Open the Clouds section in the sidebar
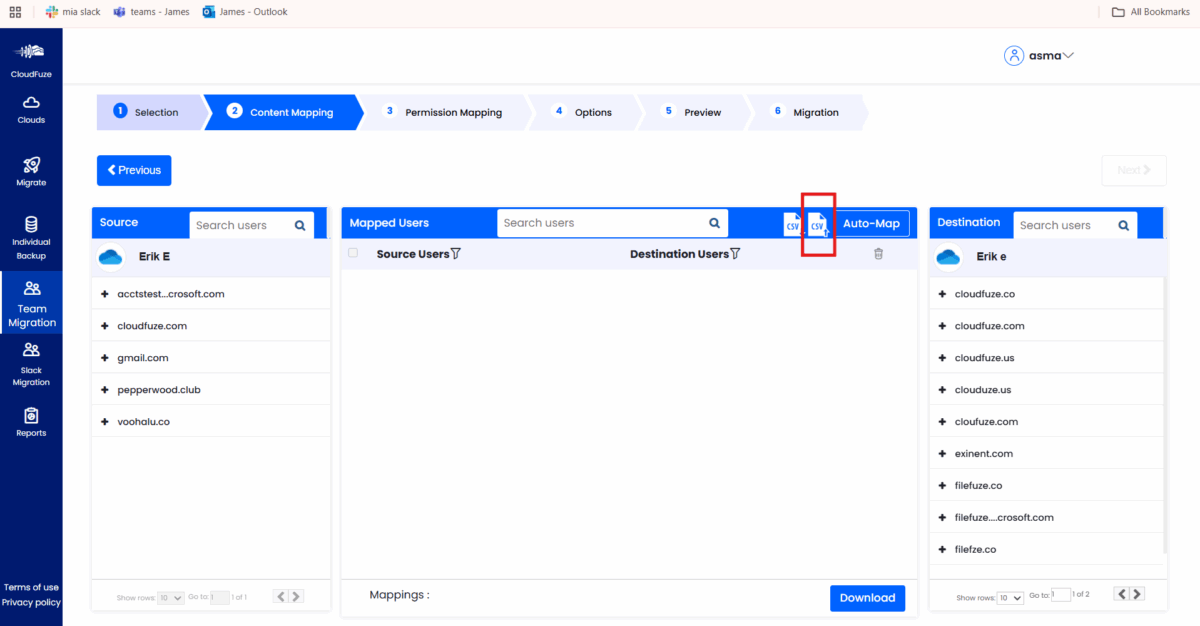Image resolution: width=1200 pixels, height=626 pixels. (31, 110)
